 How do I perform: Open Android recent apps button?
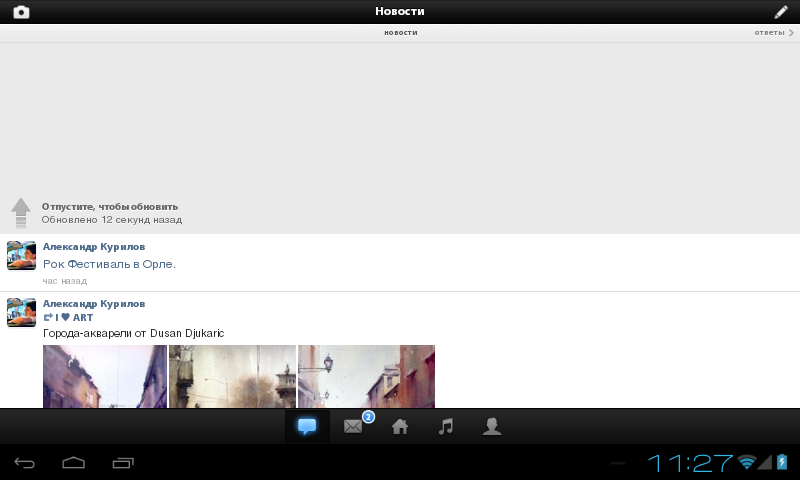tap(123, 463)
